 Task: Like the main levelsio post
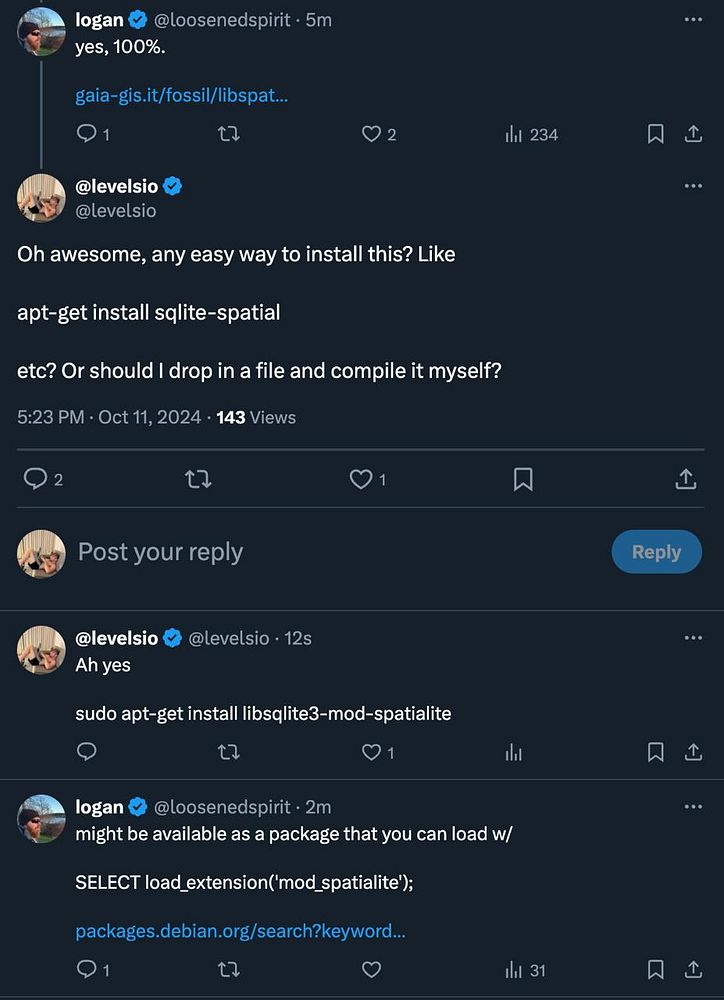click(x=360, y=480)
